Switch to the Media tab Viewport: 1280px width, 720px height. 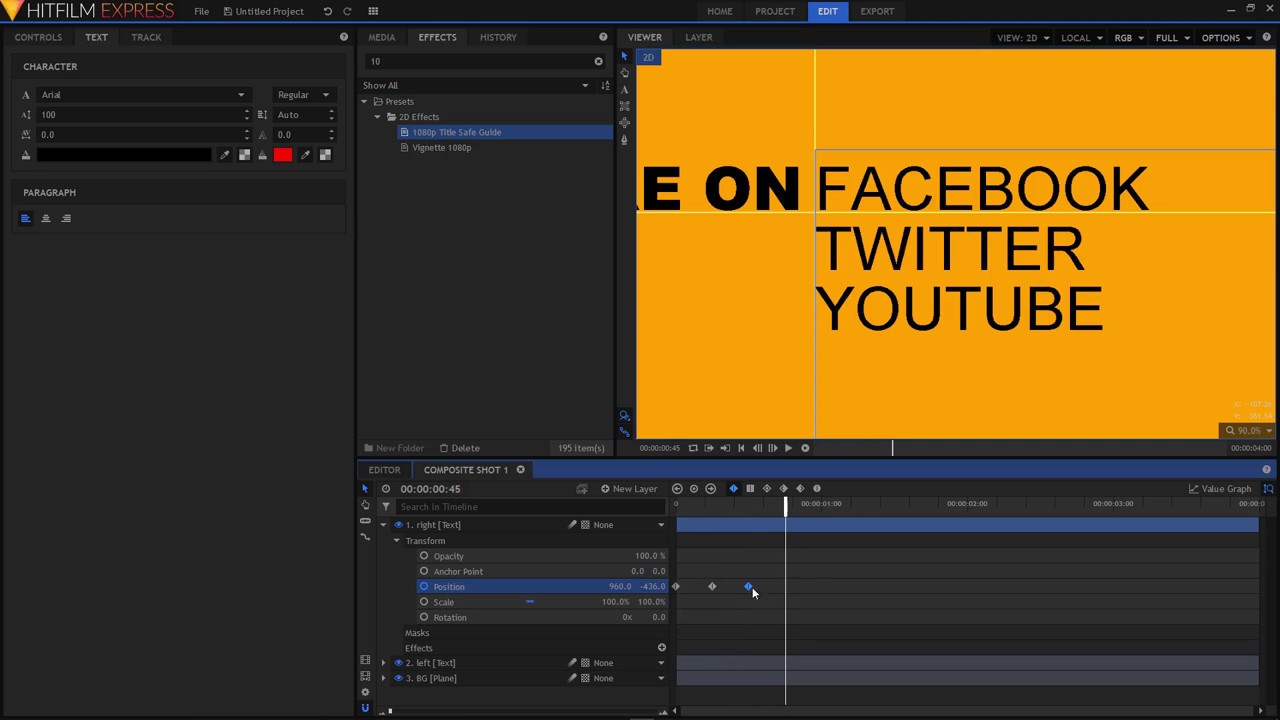[x=381, y=37]
